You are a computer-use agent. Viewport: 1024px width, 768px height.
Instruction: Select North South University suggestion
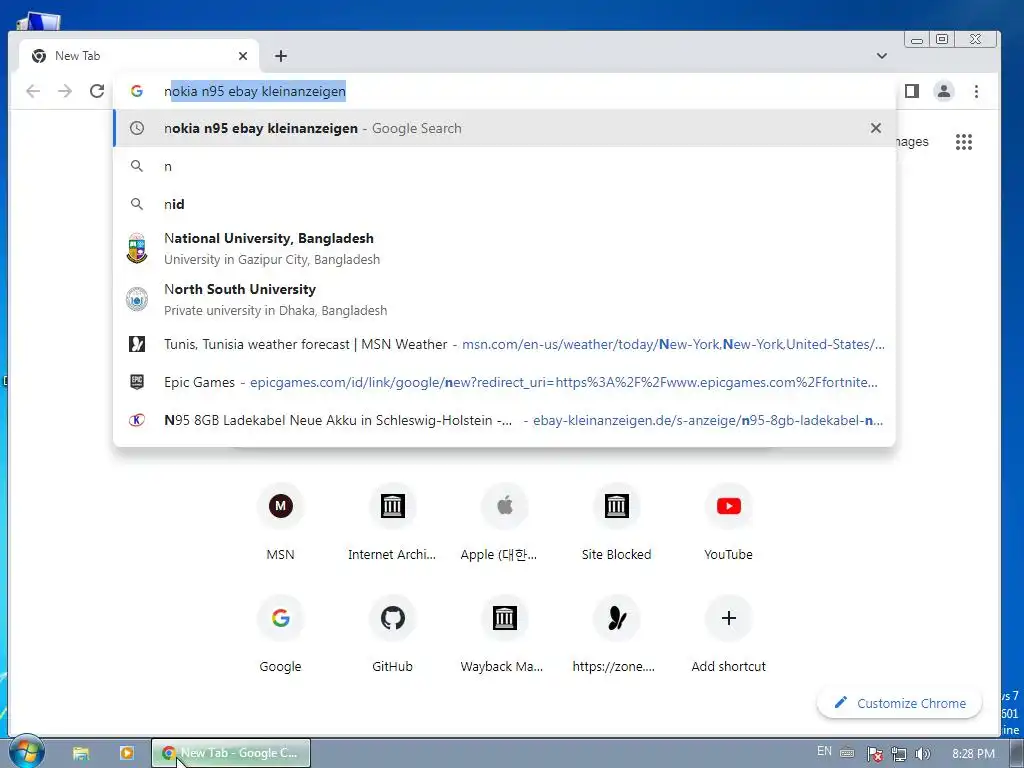[504, 300]
